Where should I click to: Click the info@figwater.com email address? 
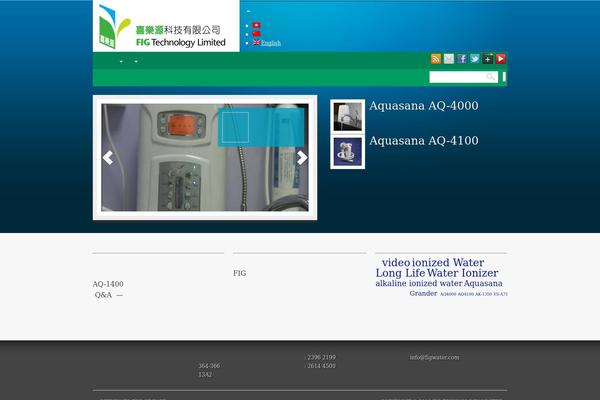click(x=434, y=357)
